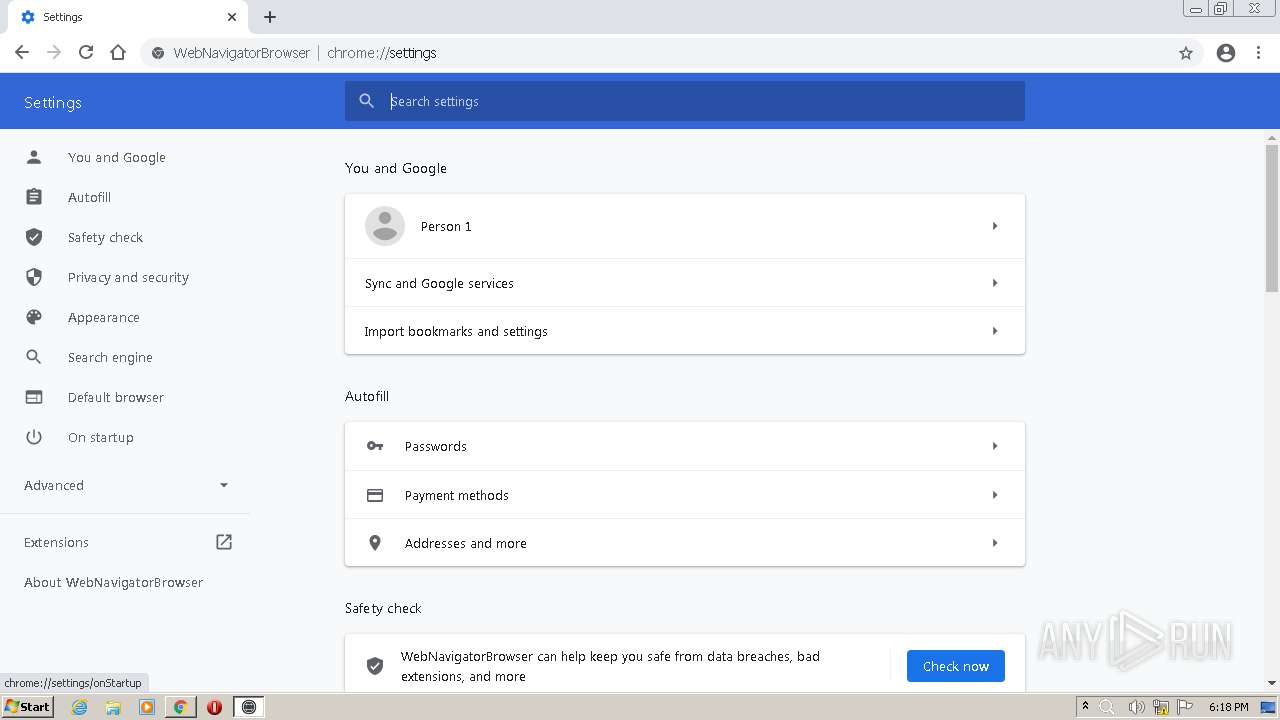Open Sync and Google services
1280x720 pixels.
[685, 283]
